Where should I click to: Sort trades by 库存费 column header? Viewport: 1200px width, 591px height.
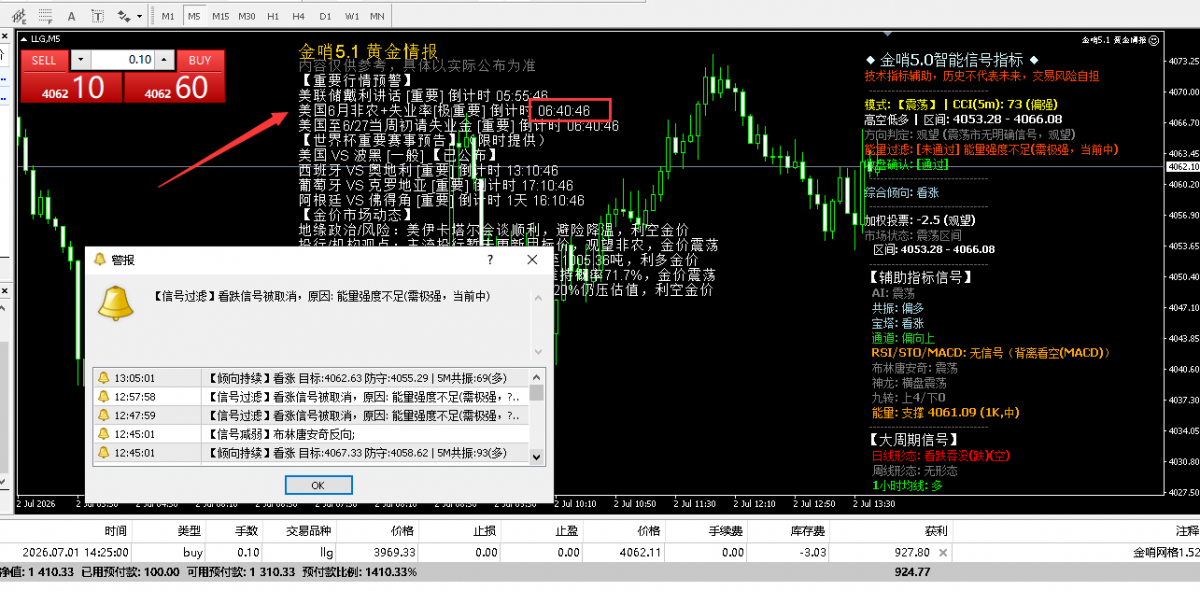(x=806, y=531)
